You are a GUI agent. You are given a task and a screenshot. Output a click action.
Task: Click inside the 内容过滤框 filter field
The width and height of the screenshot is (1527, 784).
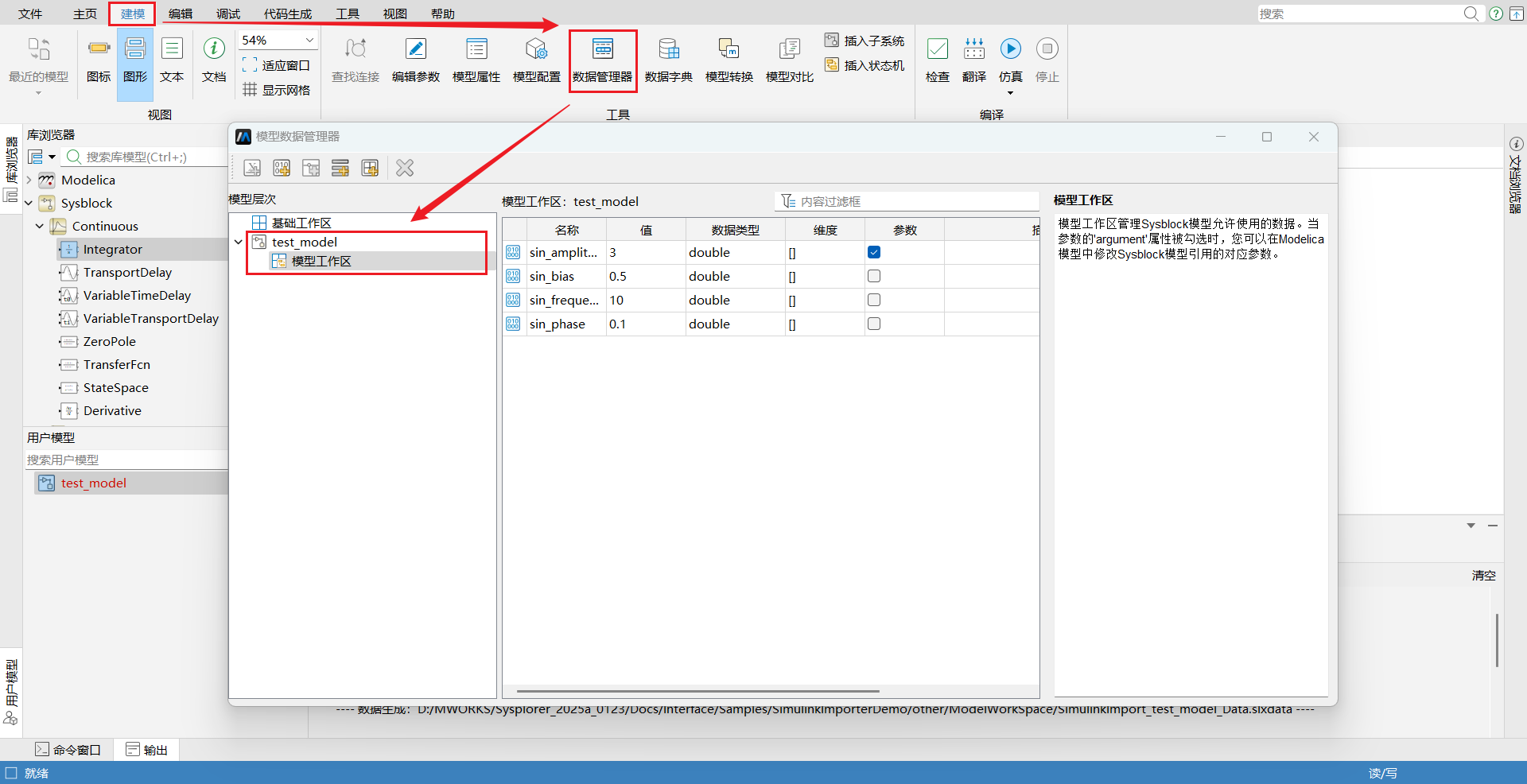click(x=907, y=201)
